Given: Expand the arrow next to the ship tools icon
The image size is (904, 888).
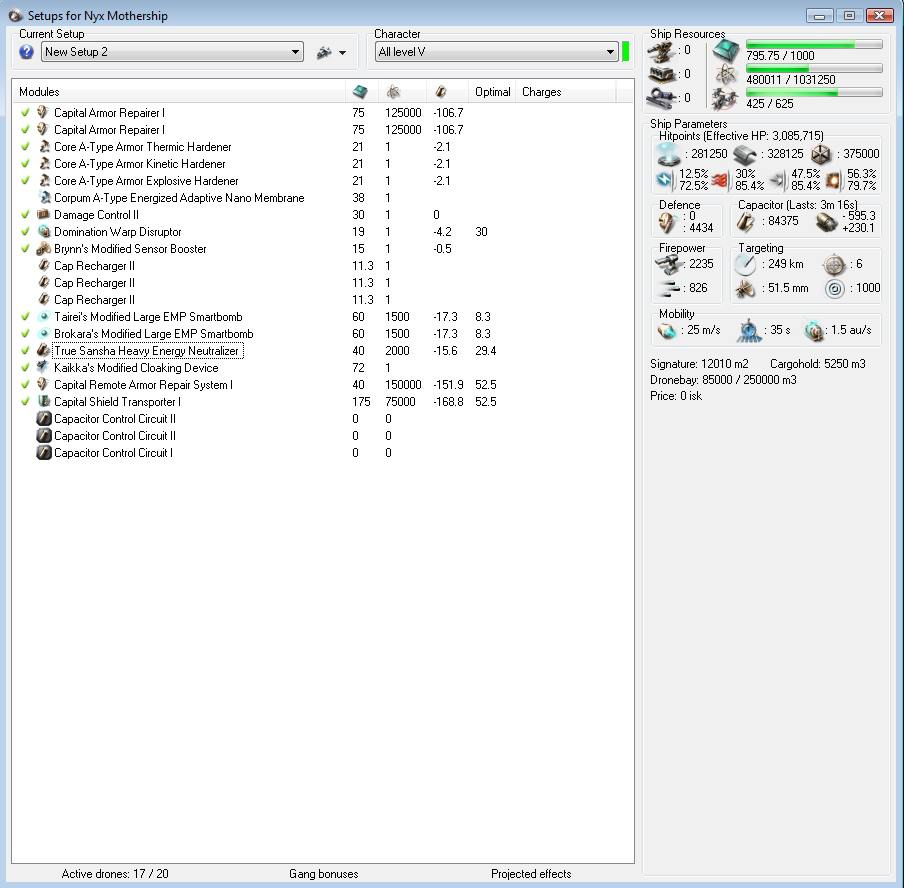Looking at the screenshot, I should coord(342,53).
